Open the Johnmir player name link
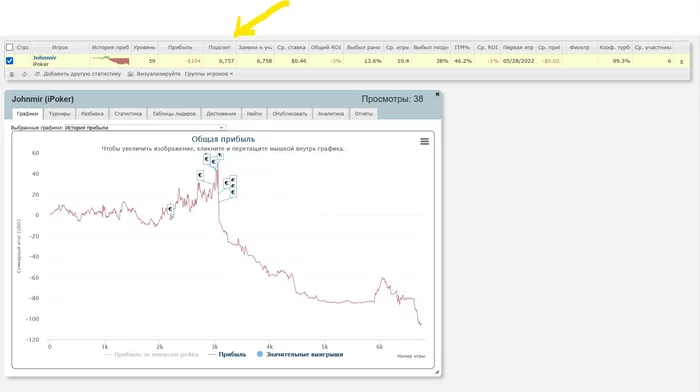Screen dimensions: 700x392 45,58
